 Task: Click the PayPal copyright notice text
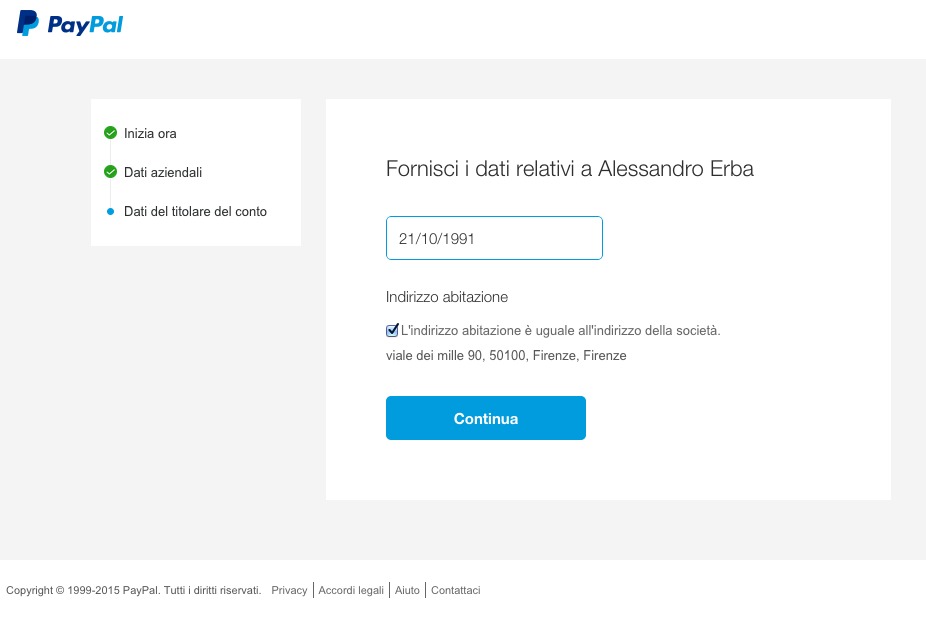tap(133, 590)
